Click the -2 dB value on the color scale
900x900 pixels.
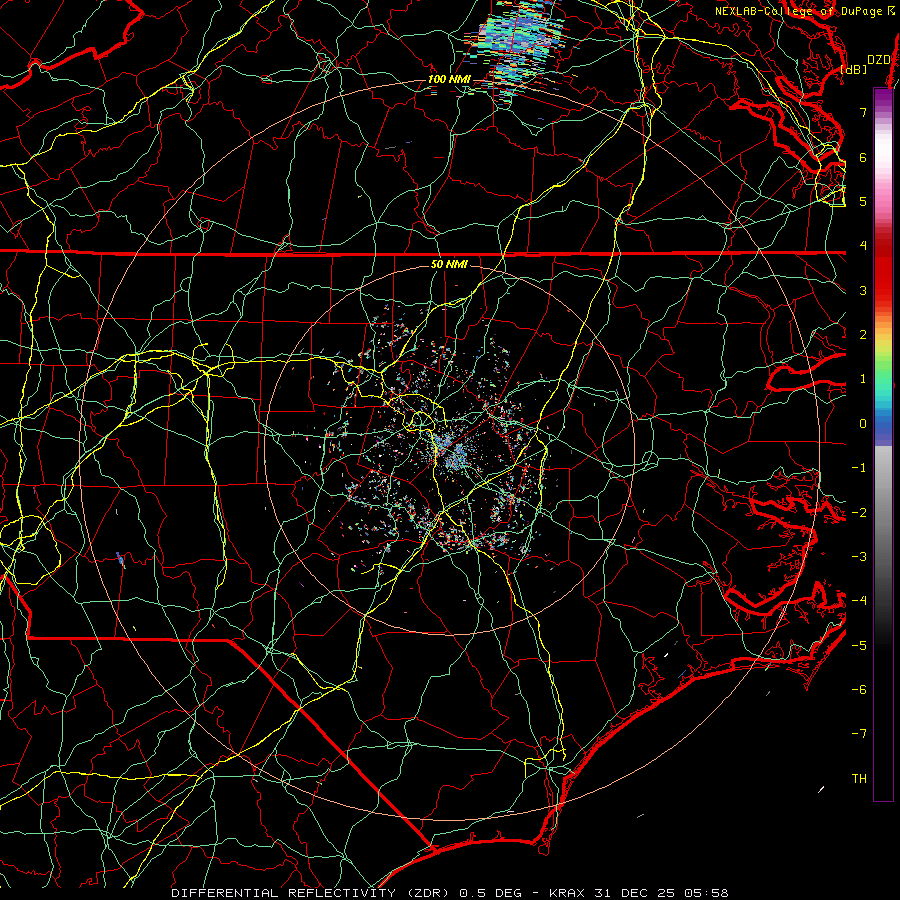(x=859, y=513)
